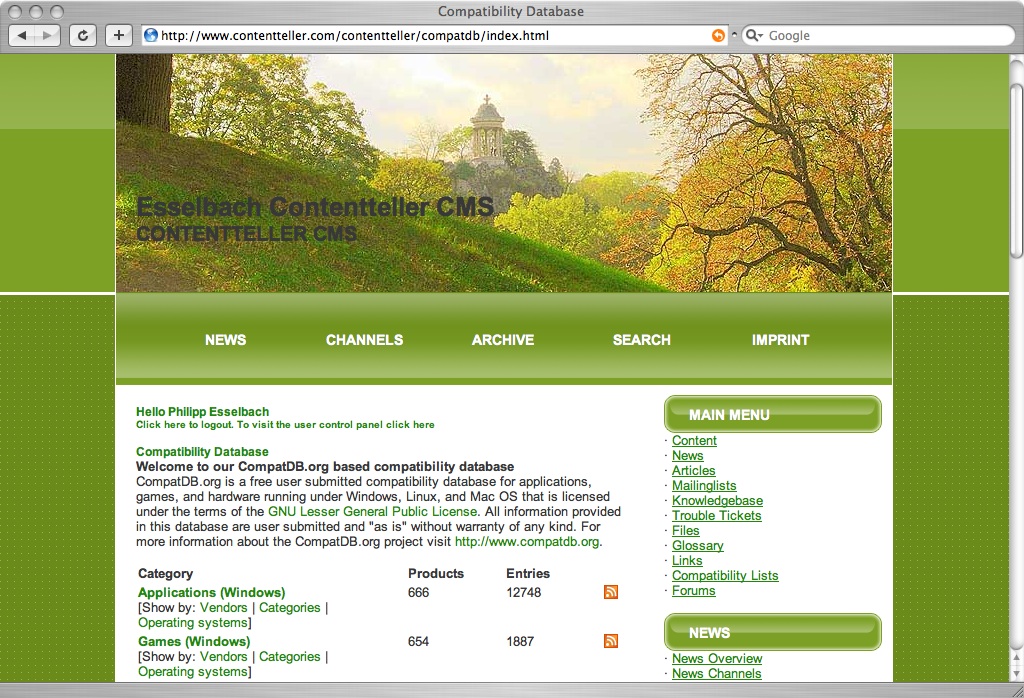
Task: Click the Google search field
Action: click(x=878, y=35)
